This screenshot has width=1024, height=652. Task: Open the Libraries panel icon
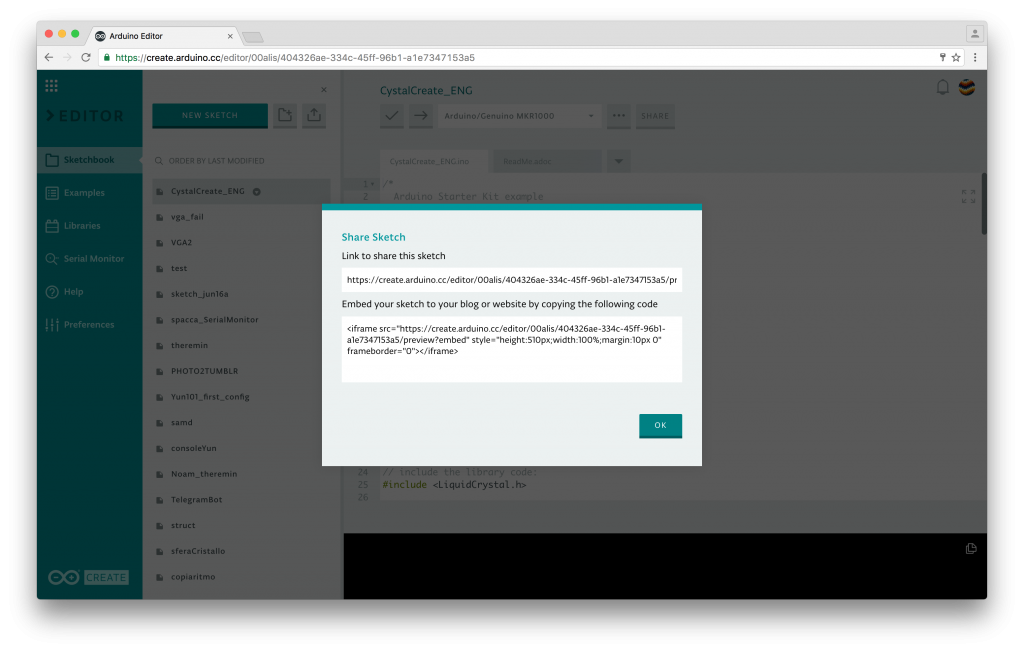click(52, 225)
